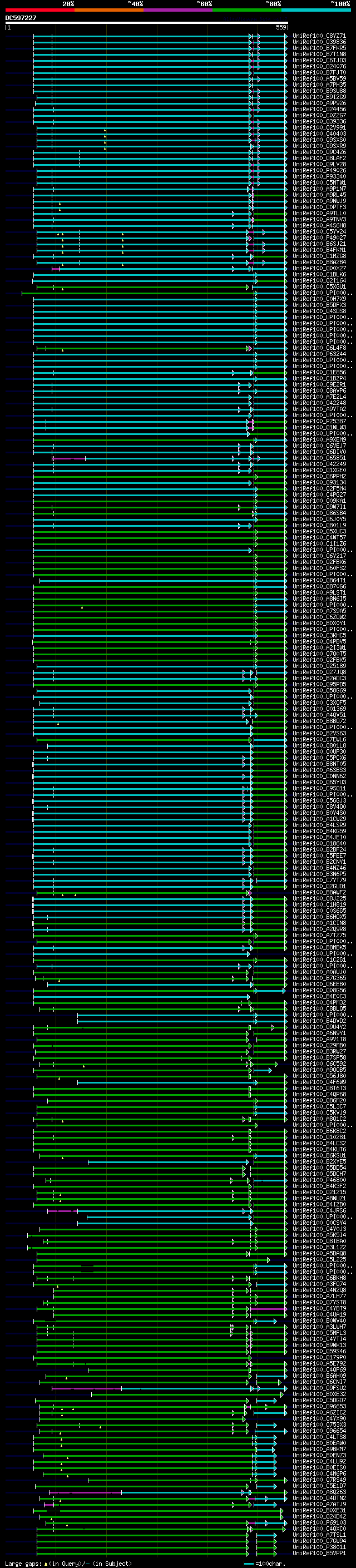356x1568 pixels.
Task: Click the UniRef100_A4S6H8 entry
Action: tap(319, 225)
